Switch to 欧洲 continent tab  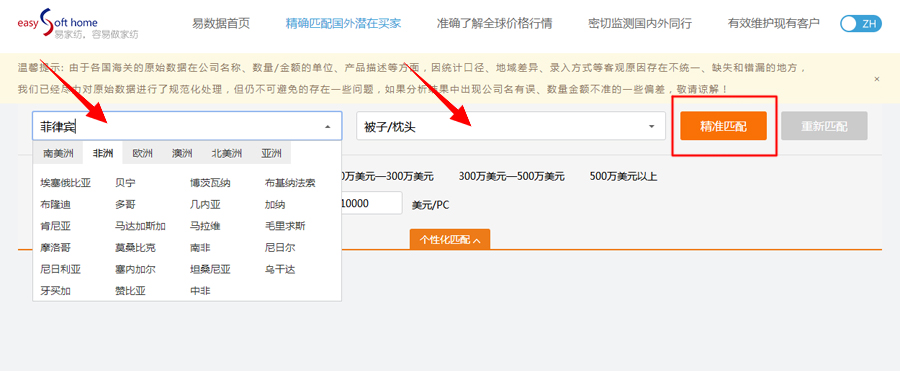coord(142,153)
